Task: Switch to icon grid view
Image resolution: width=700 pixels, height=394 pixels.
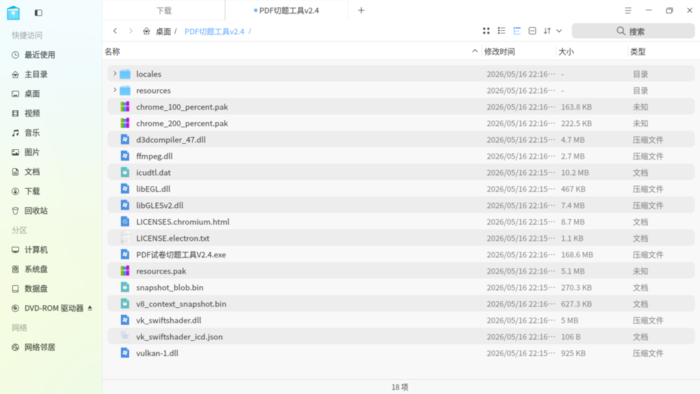Action: [x=486, y=31]
